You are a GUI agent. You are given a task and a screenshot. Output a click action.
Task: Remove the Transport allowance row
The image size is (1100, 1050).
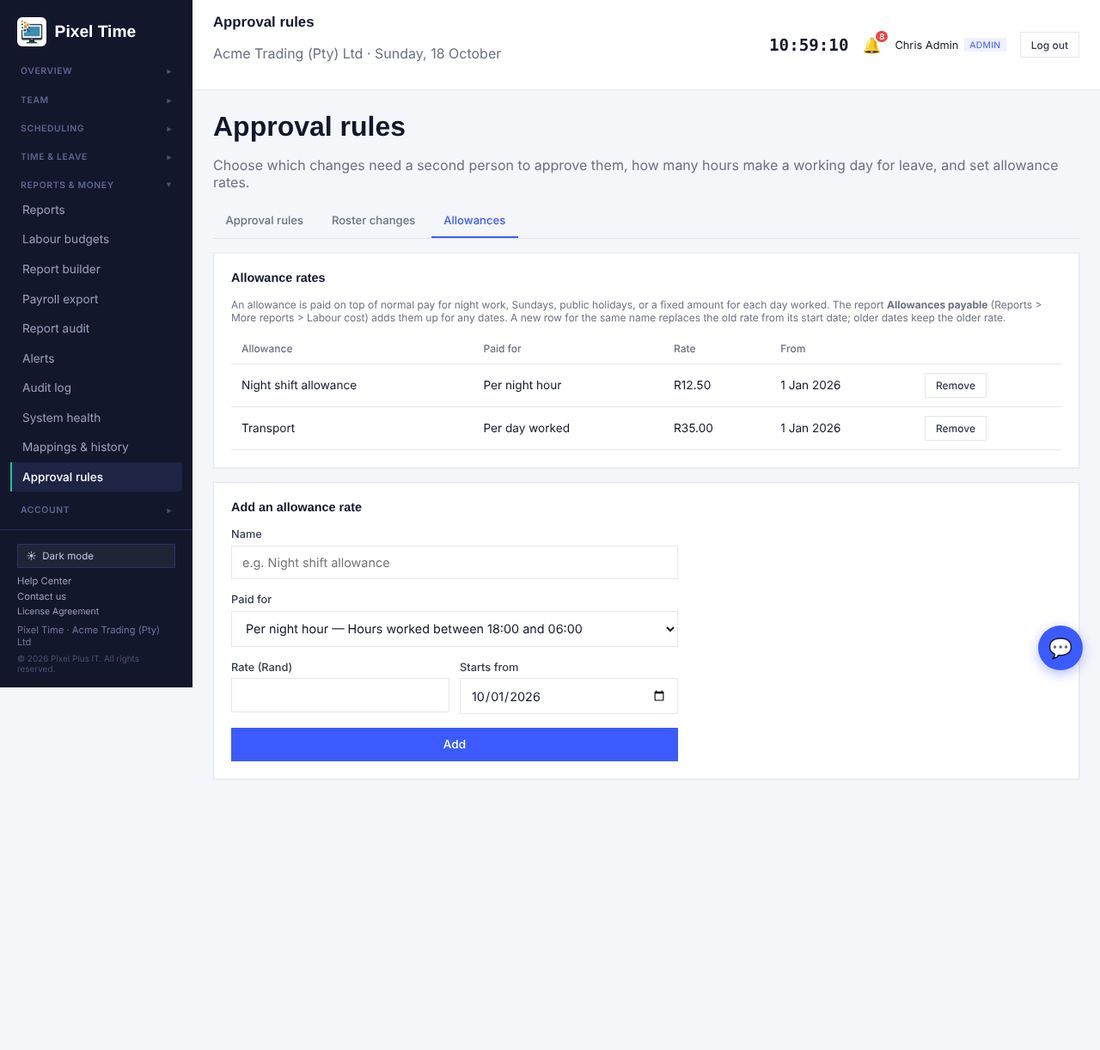[x=955, y=429]
